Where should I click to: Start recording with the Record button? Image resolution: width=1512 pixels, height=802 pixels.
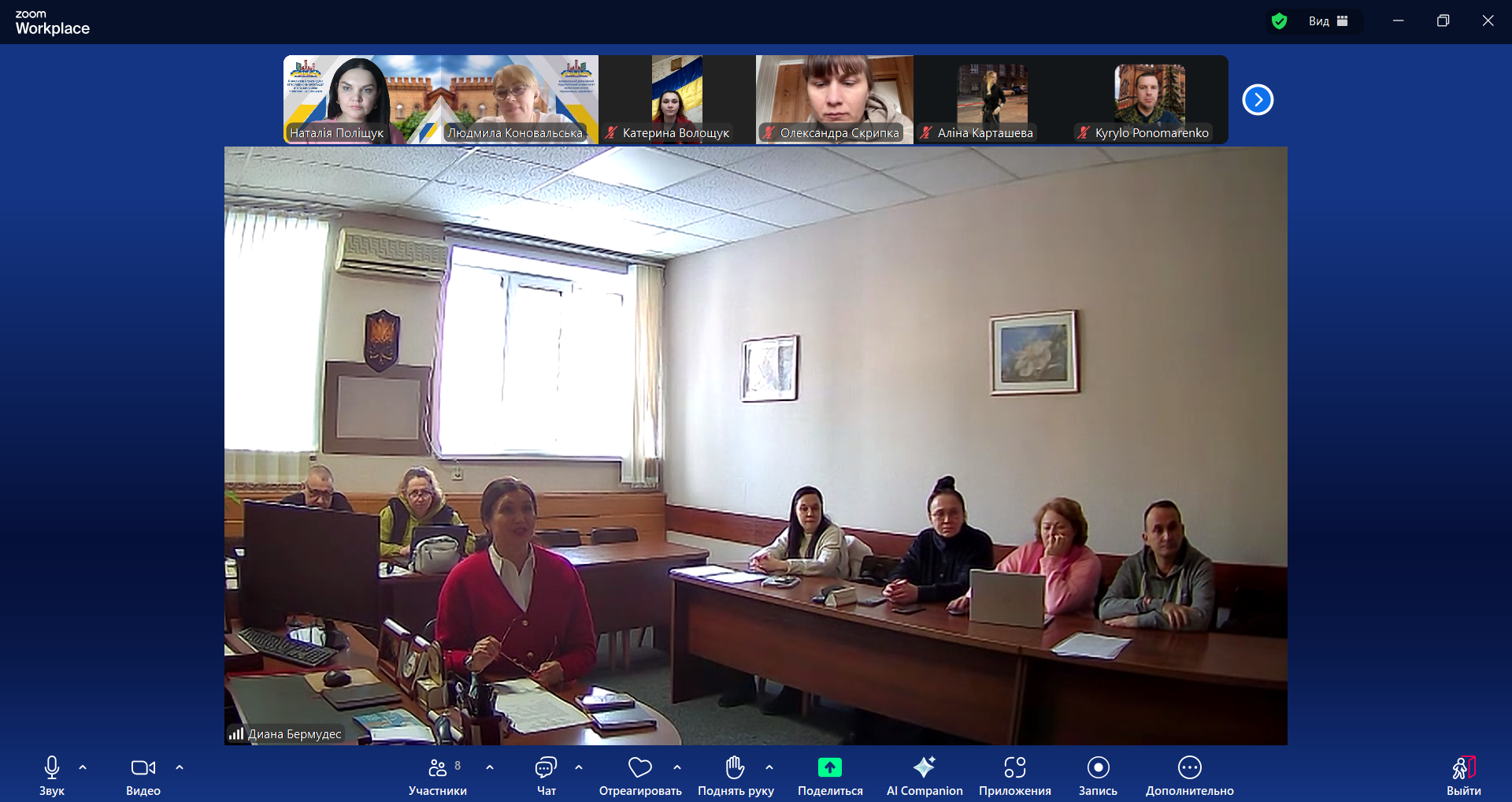click(x=1098, y=767)
